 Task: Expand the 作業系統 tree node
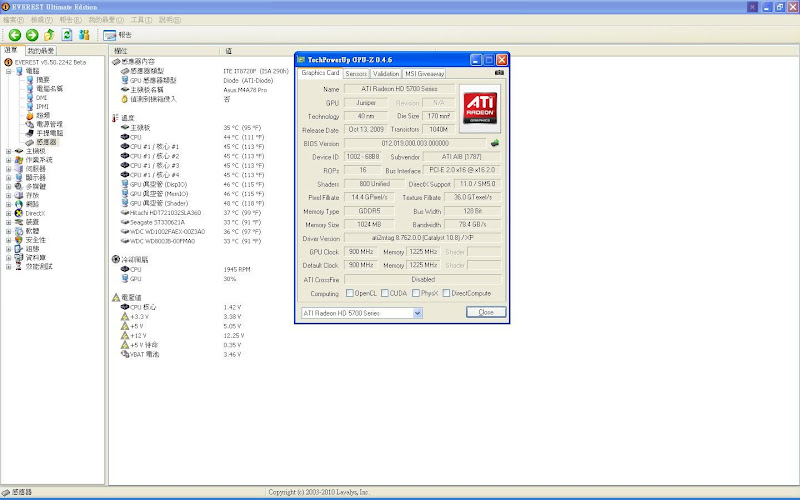9,160
